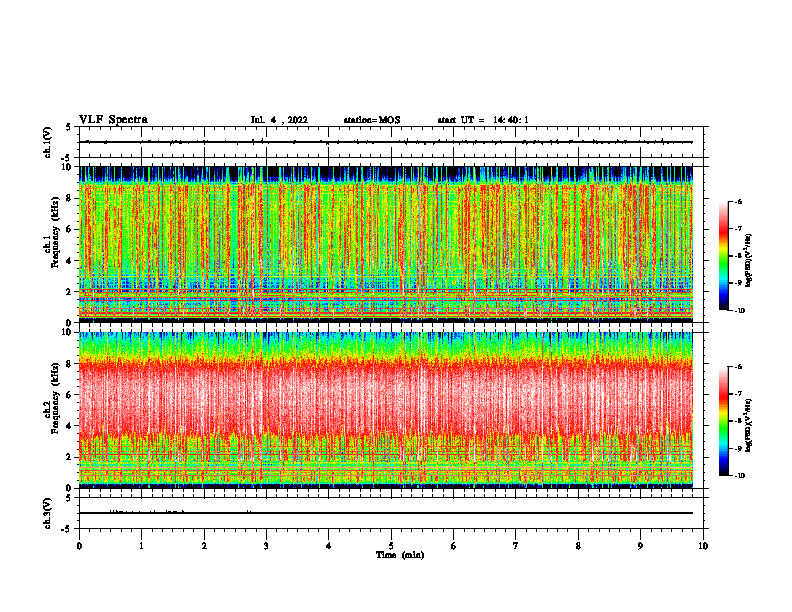Click the "5" tick of the ch.1(V) axis
This screenshot has width=792, height=612.
69,127
